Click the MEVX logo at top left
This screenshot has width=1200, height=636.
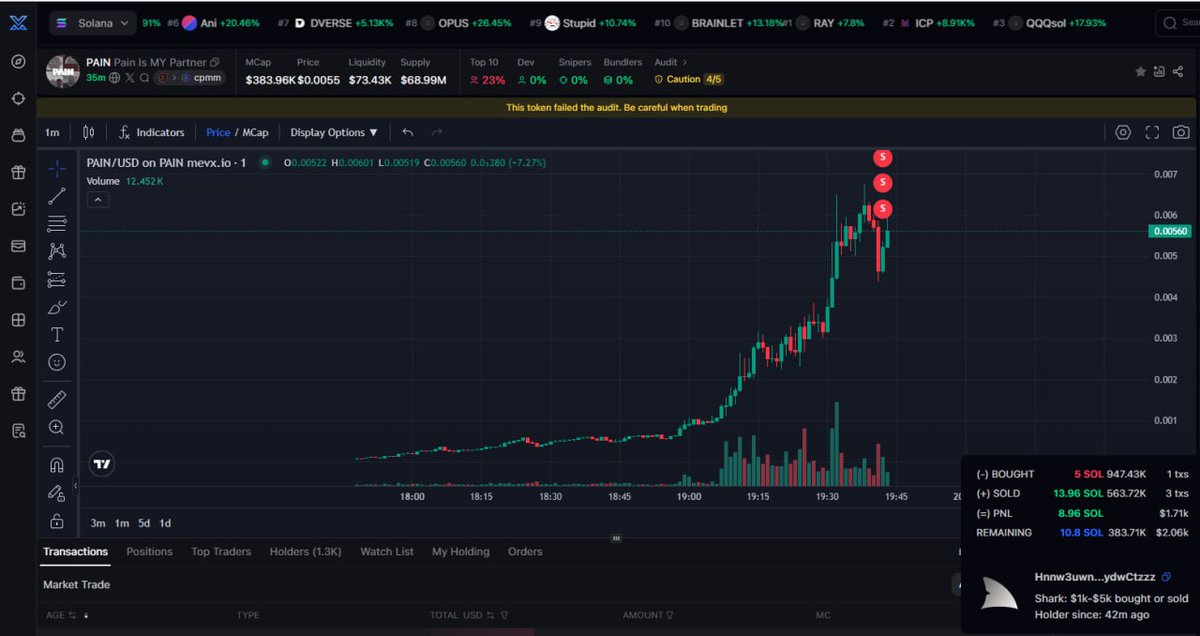coord(18,21)
